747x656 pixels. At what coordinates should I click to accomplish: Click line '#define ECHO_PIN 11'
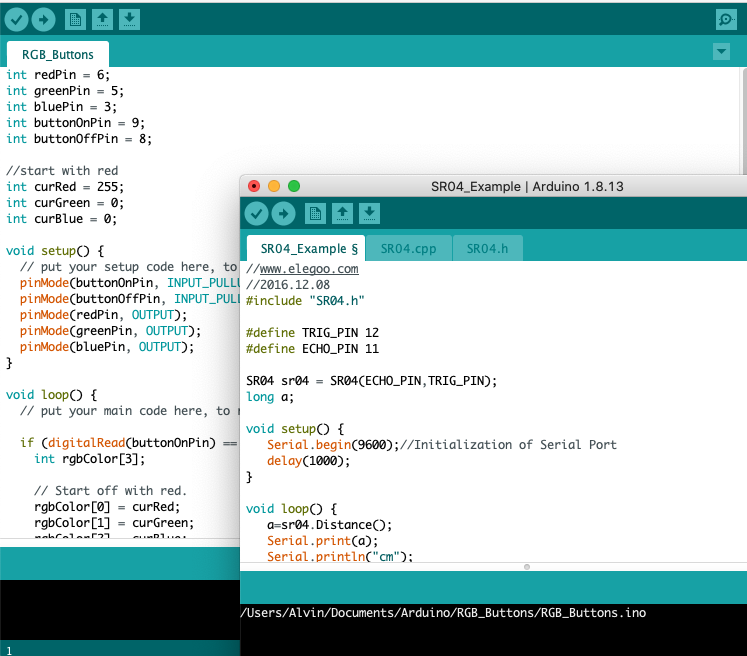point(313,349)
